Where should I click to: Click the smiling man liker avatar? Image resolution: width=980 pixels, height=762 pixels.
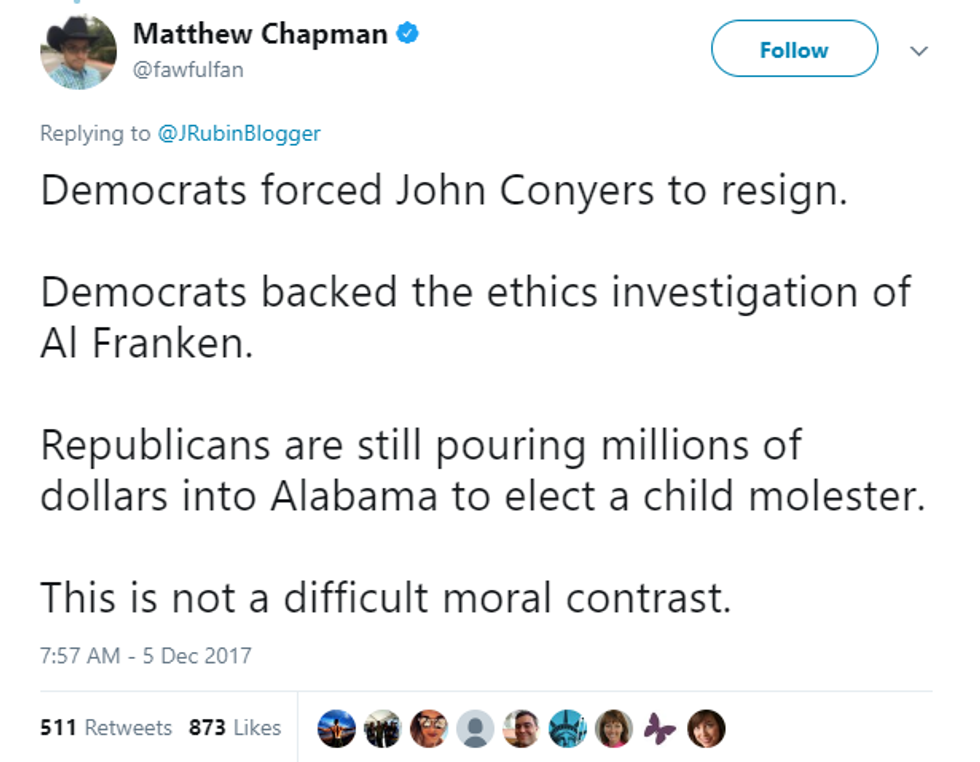tap(520, 729)
